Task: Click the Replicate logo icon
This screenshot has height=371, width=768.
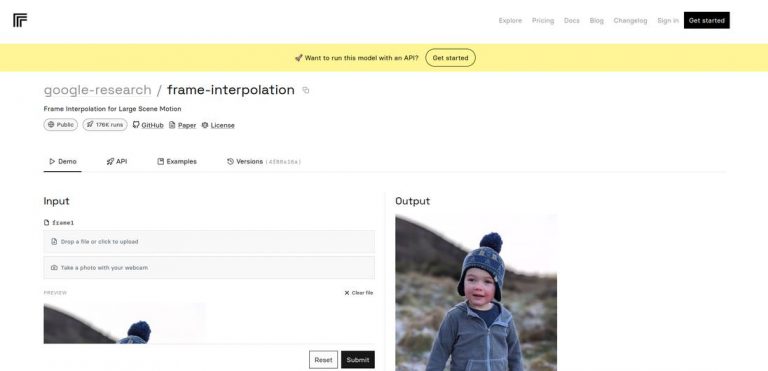Action: pyautogui.click(x=20, y=20)
